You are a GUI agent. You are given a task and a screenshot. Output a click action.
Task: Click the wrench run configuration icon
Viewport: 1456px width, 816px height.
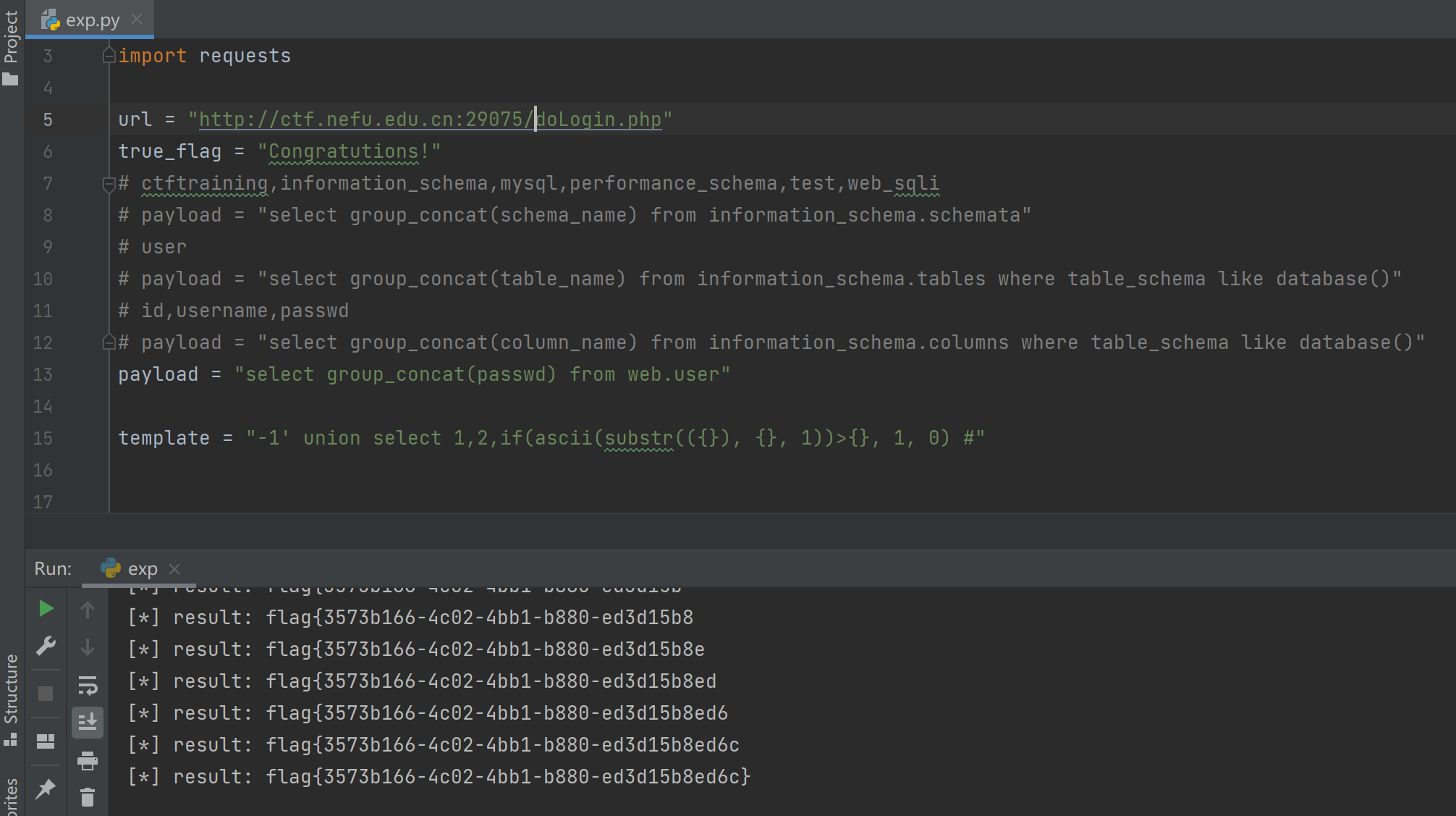(46, 646)
